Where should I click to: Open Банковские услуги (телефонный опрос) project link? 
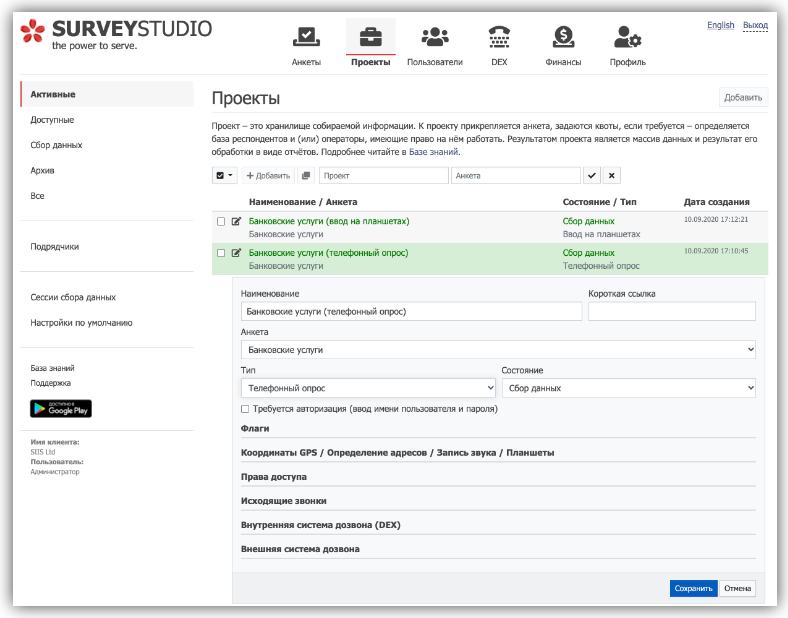pyautogui.click(x=328, y=253)
